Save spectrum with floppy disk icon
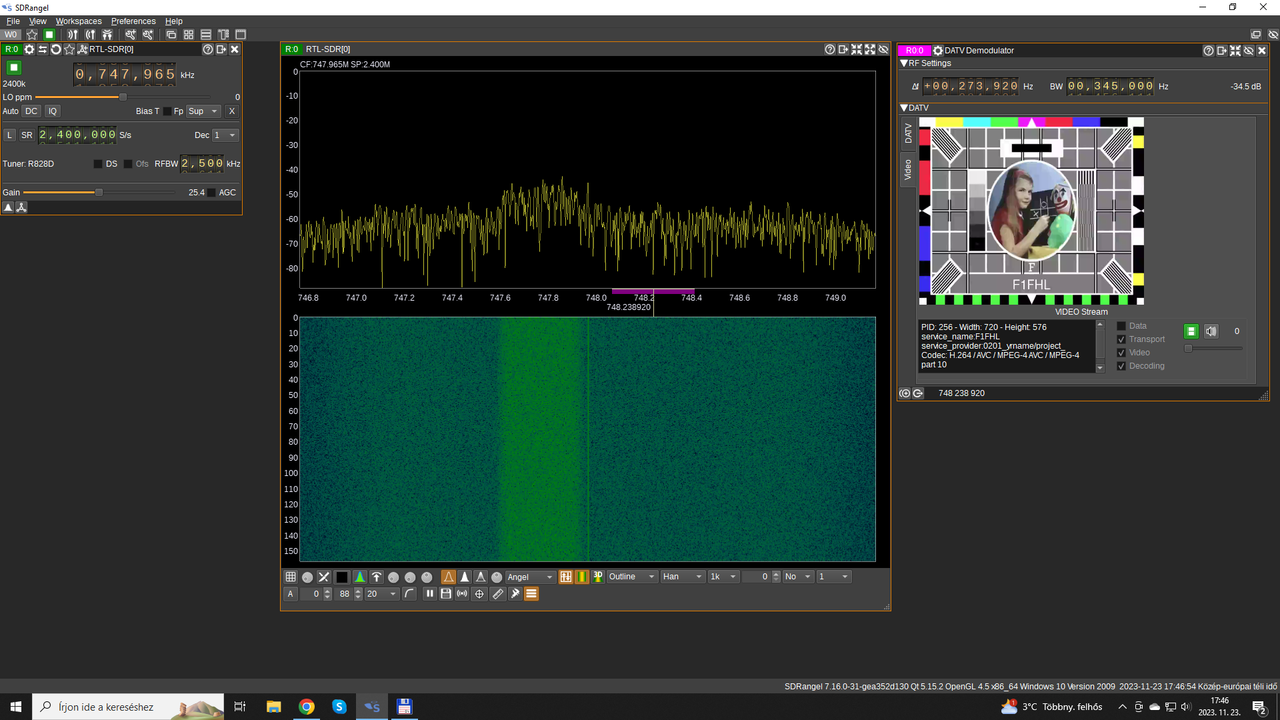 (446, 594)
